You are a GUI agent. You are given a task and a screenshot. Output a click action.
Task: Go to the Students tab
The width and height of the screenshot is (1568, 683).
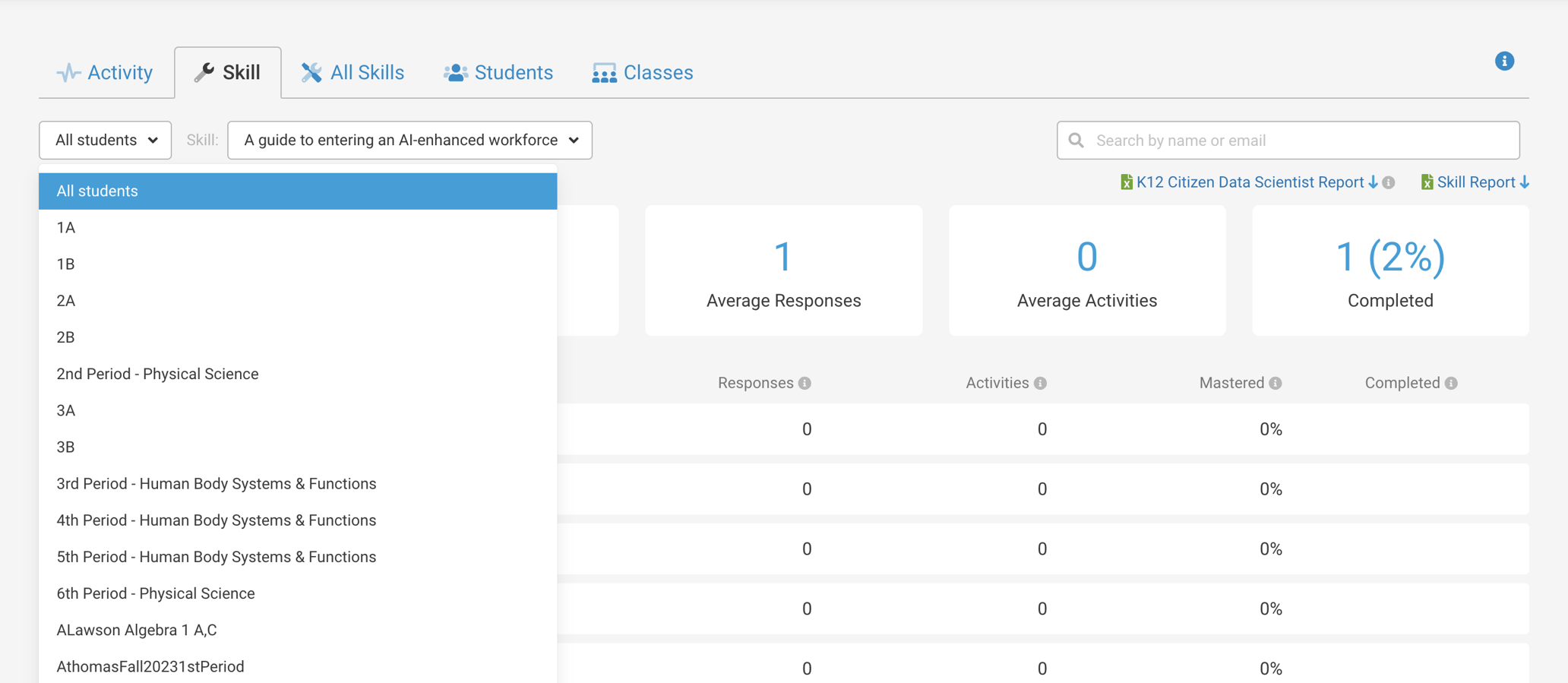point(498,73)
